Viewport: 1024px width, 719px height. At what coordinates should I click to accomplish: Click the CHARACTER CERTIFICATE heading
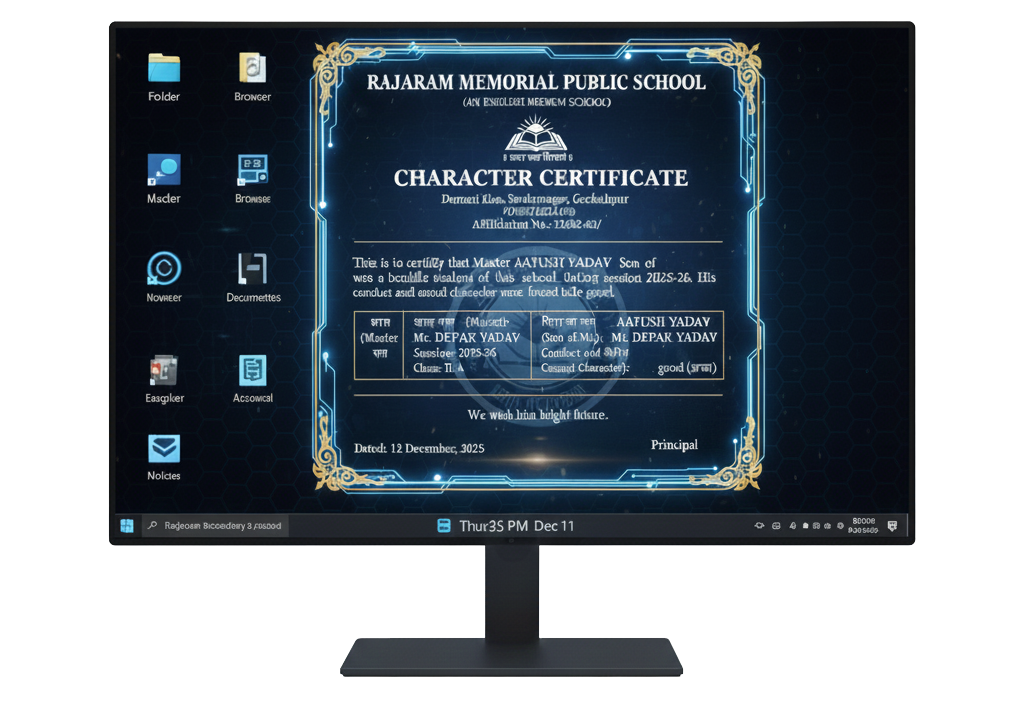point(540,178)
